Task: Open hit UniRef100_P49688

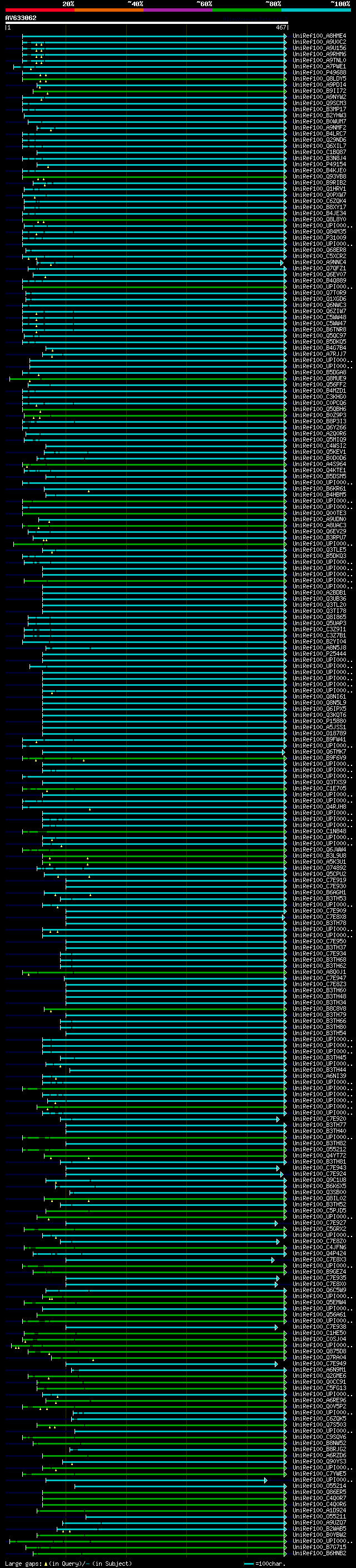Action: (319, 72)
